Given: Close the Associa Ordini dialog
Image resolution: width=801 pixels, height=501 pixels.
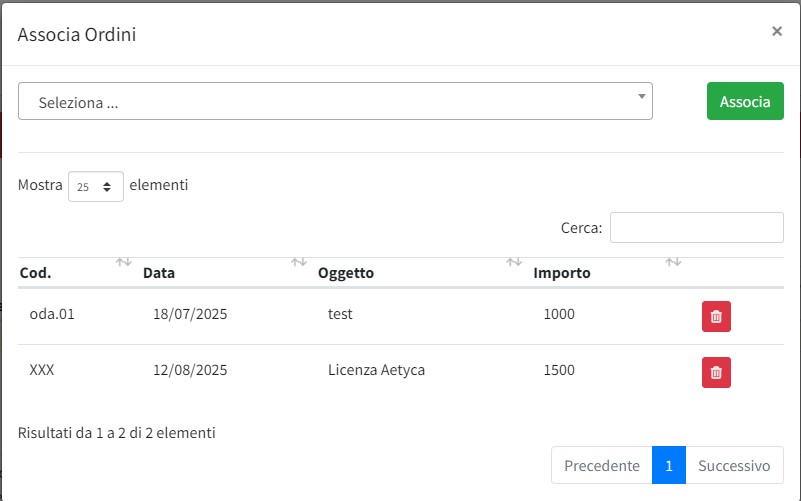Looking at the screenshot, I should [x=776, y=31].
